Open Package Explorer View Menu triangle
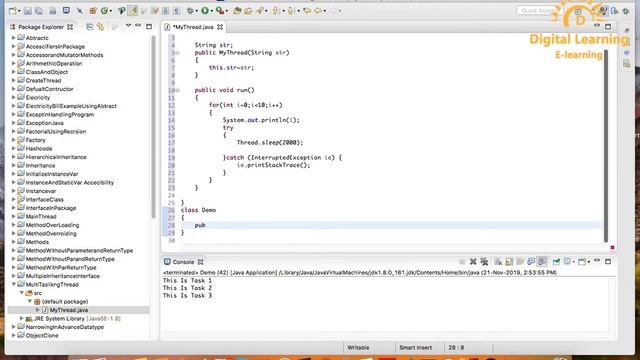The width and height of the screenshot is (640, 360). point(128,26)
